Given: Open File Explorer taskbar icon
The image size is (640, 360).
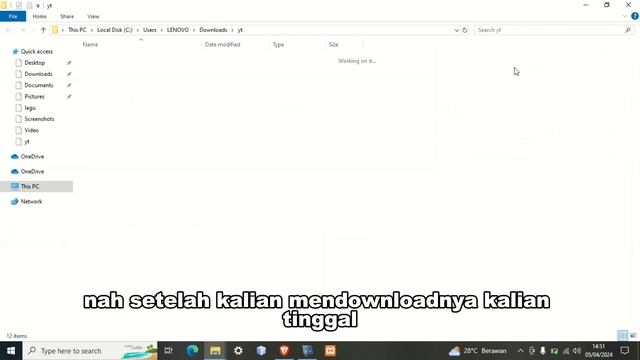Looking at the screenshot, I should [215, 351].
